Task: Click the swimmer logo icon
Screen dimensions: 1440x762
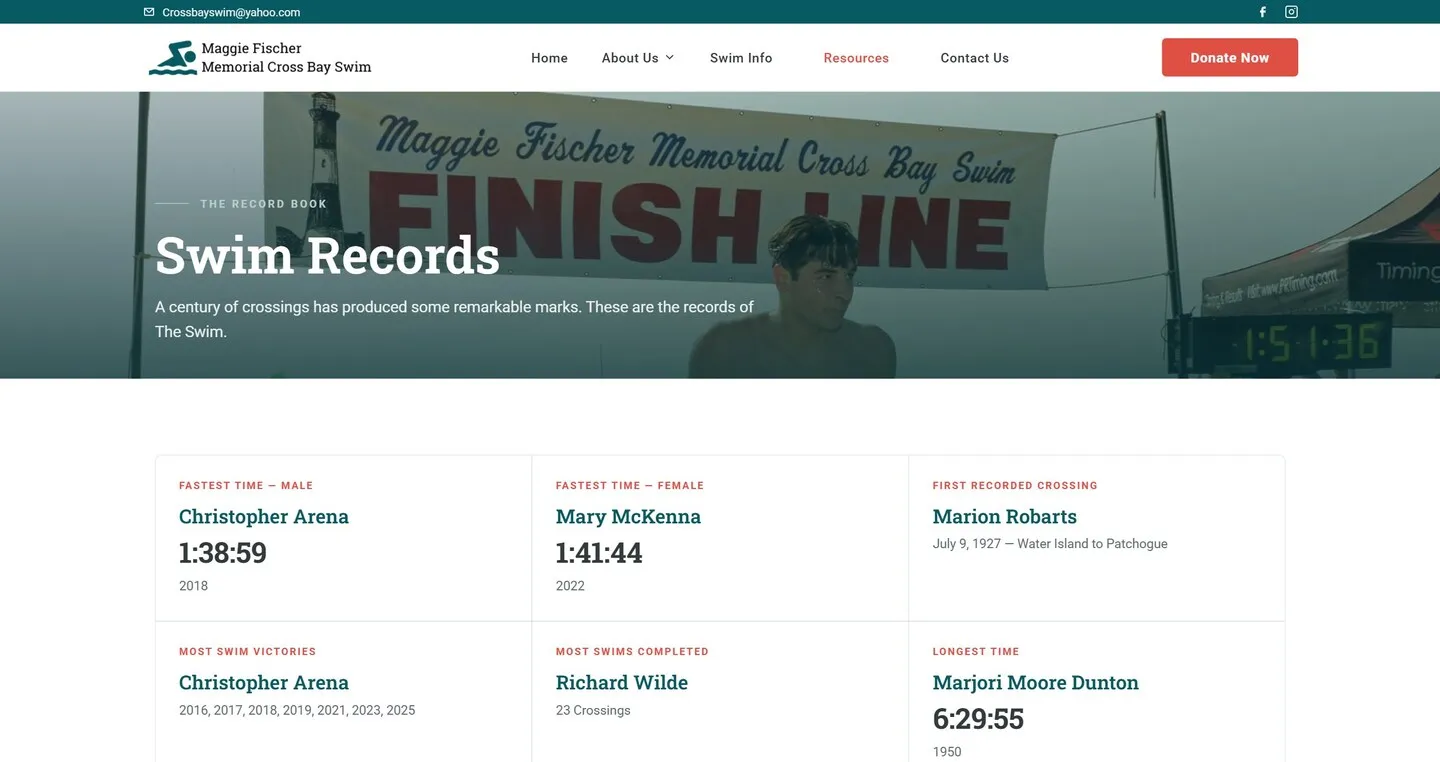Action: (x=172, y=58)
